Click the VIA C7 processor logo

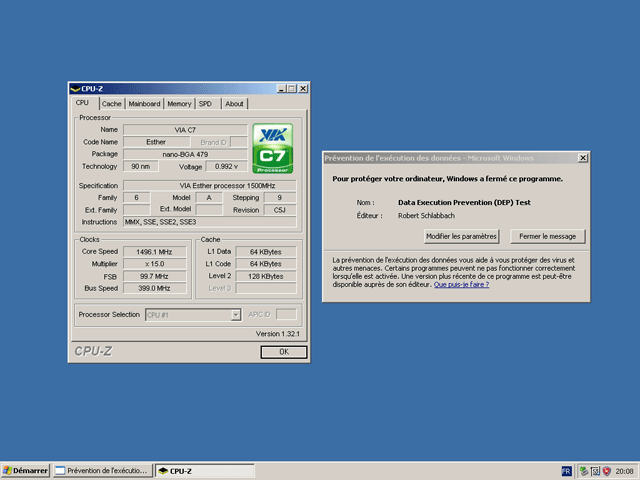coord(273,148)
